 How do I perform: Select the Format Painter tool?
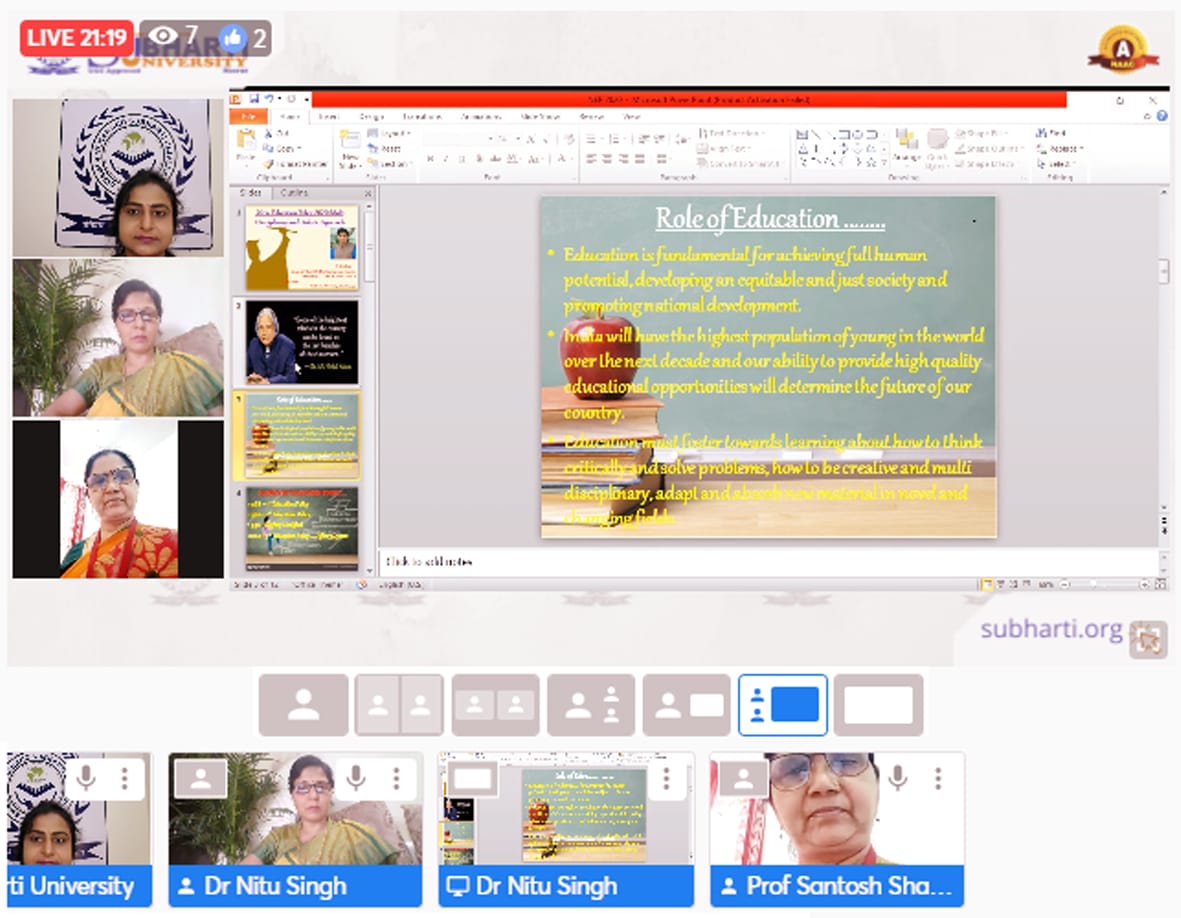click(x=294, y=163)
